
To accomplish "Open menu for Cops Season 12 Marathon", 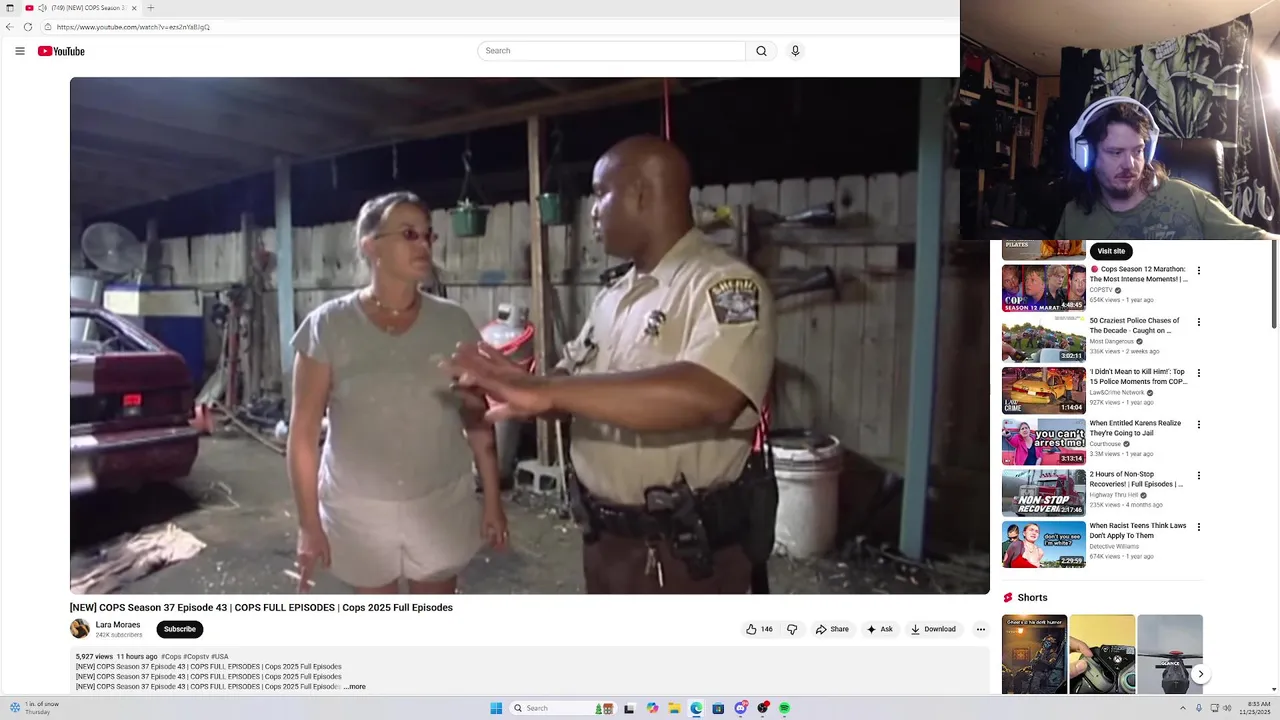I will (1199, 270).
